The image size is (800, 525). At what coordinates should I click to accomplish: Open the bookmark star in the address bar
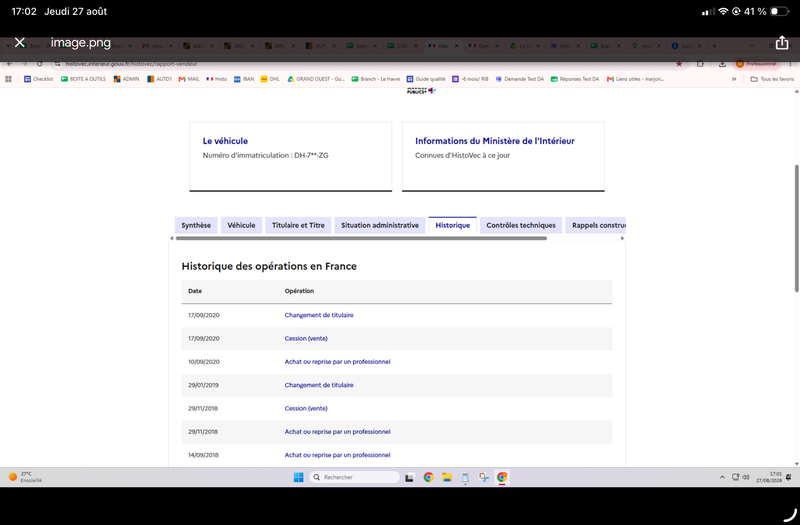pos(679,64)
